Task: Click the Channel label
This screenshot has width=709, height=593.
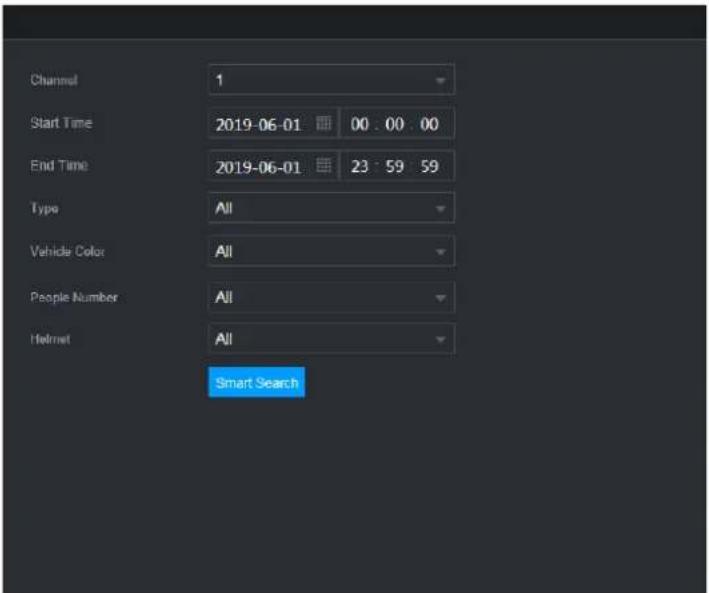Action: click(x=54, y=80)
